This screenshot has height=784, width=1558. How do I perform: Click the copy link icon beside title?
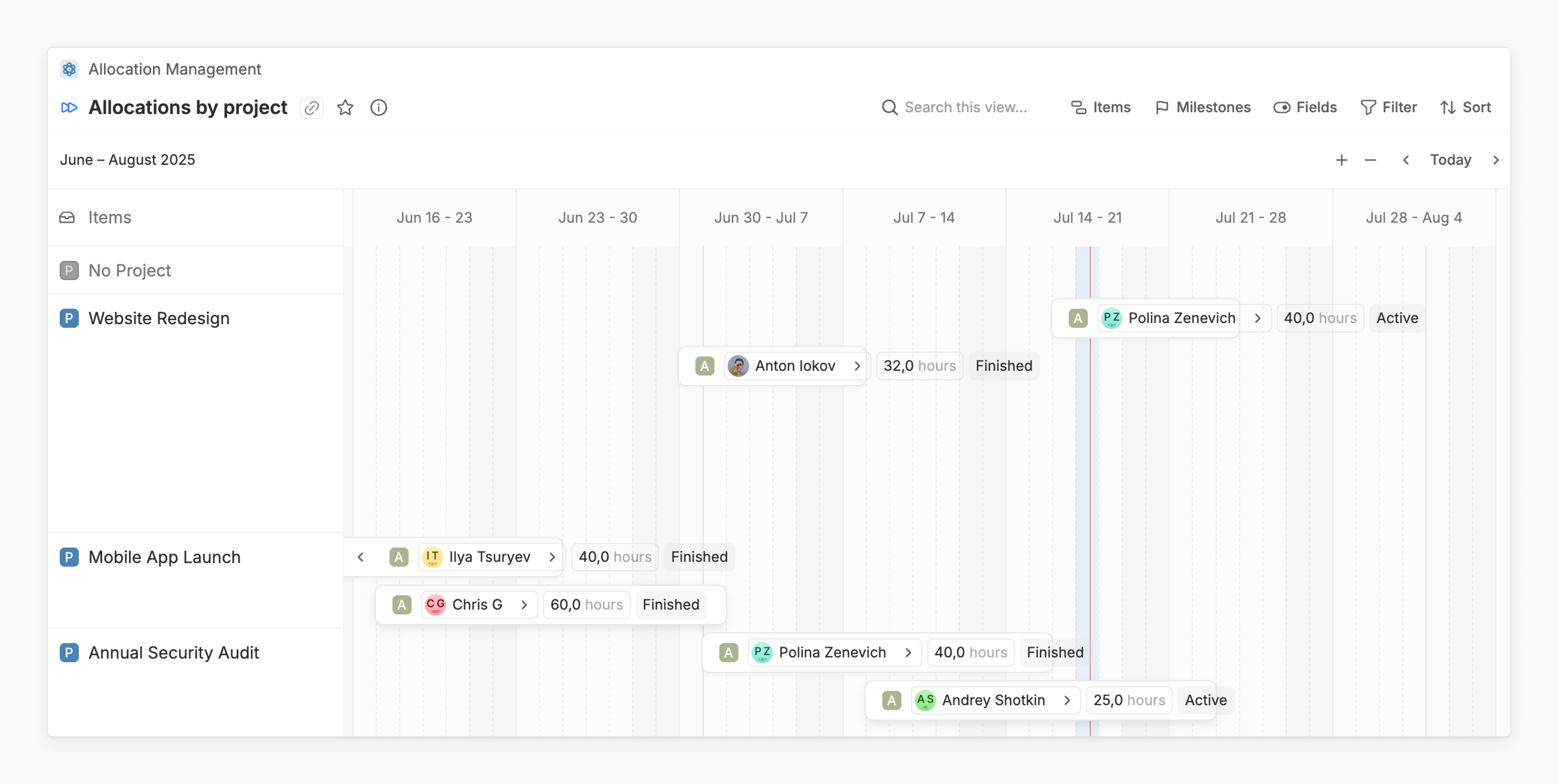[x=312, y=107]
